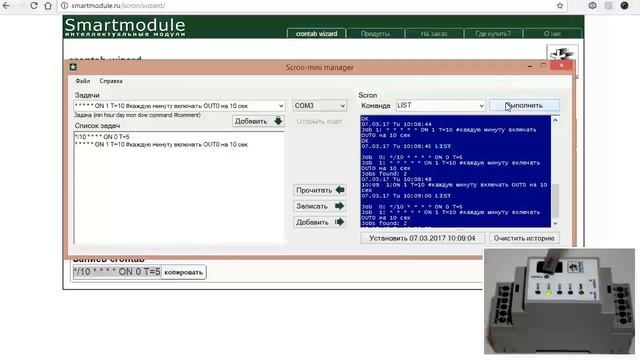Open the Где купить? site tab
This screenshot has width=640, height=360.
(493, 33)
